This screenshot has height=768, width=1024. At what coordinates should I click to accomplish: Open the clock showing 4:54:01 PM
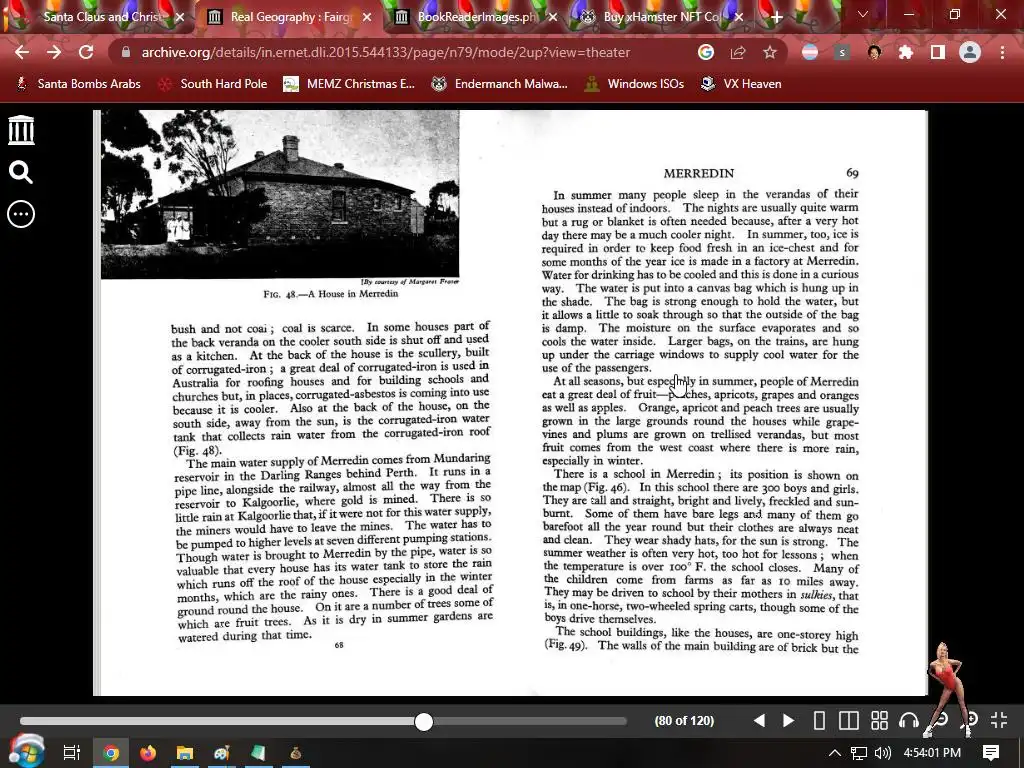(932, 753)
